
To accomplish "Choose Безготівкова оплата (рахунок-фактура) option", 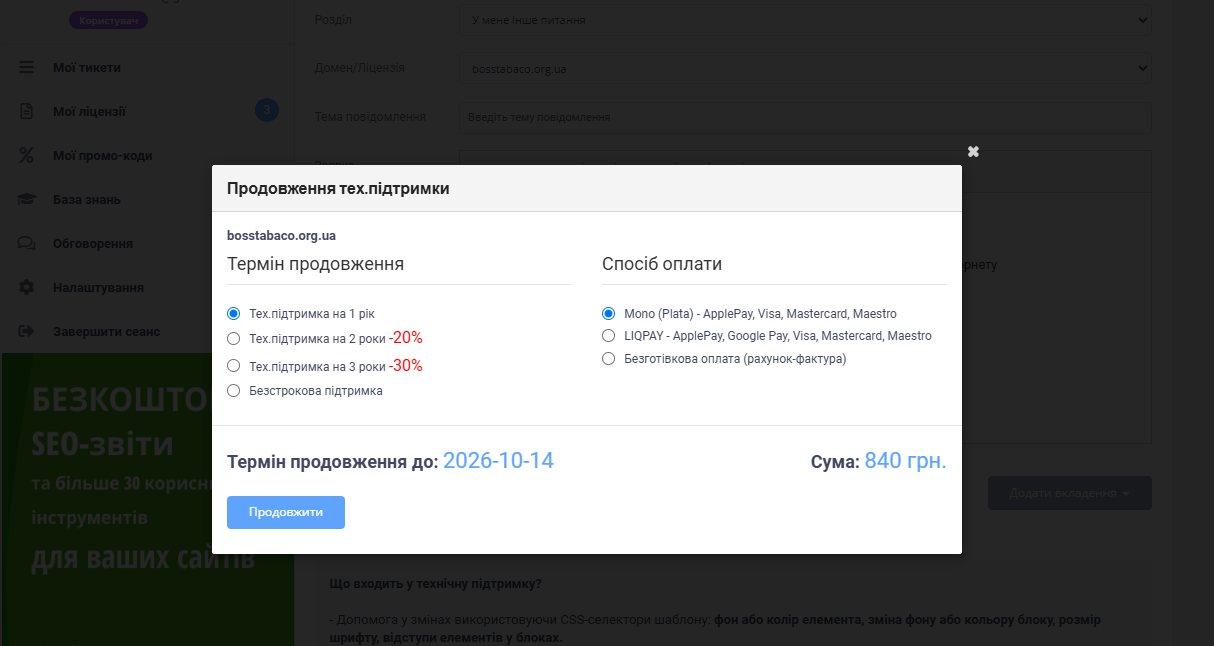I will (608, 359).
